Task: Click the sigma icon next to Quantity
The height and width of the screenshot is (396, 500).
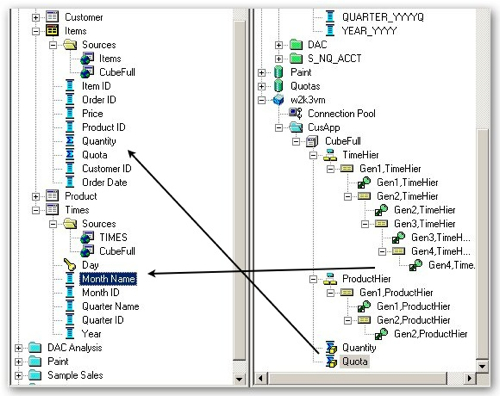Action: pyautogui.click(x=70, y=141)
